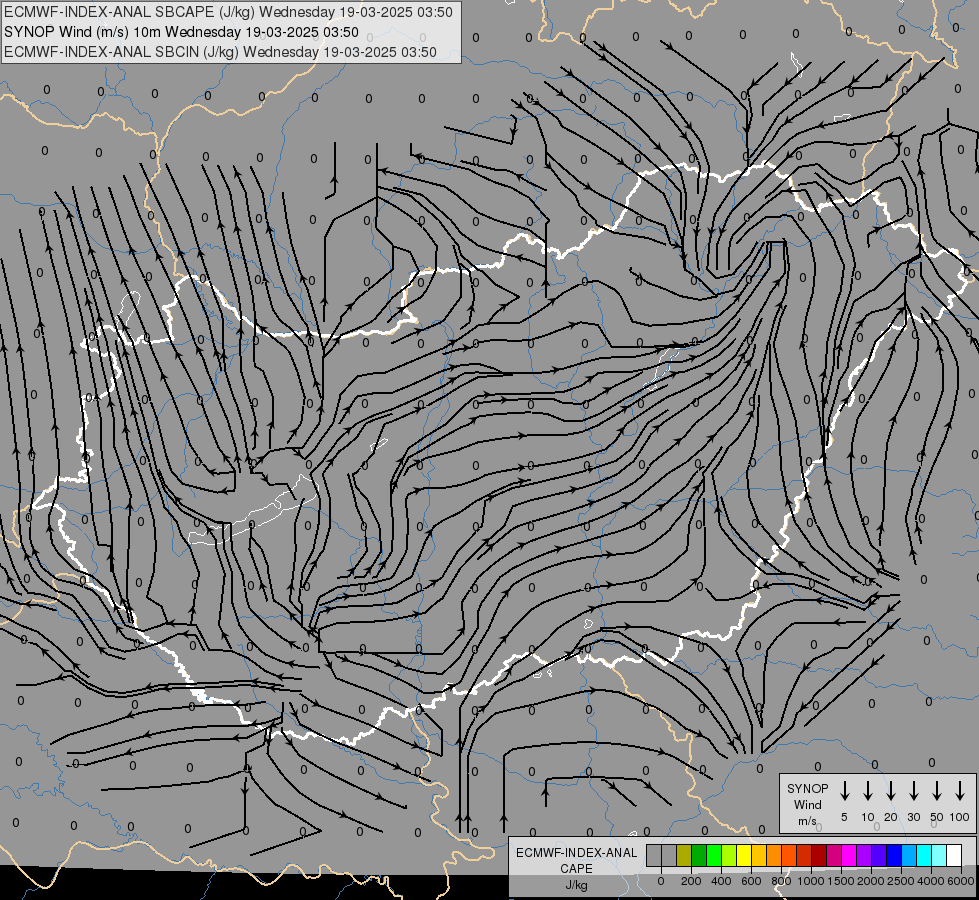Select the bright magenta CAPE swatch at 1500
This screenshot has height=900, width=979.
[849, 855]
